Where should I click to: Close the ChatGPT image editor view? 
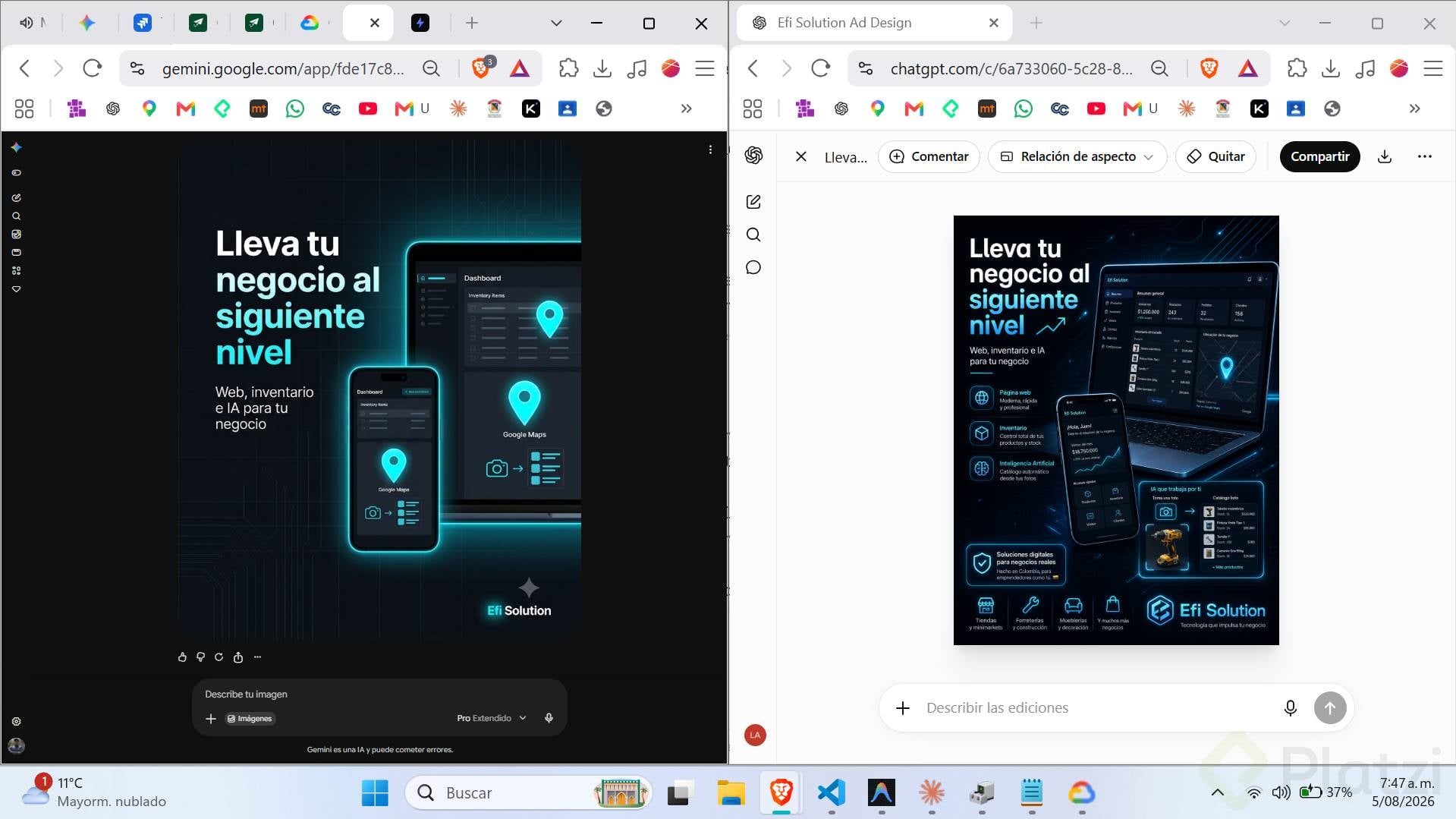(801, 156)
